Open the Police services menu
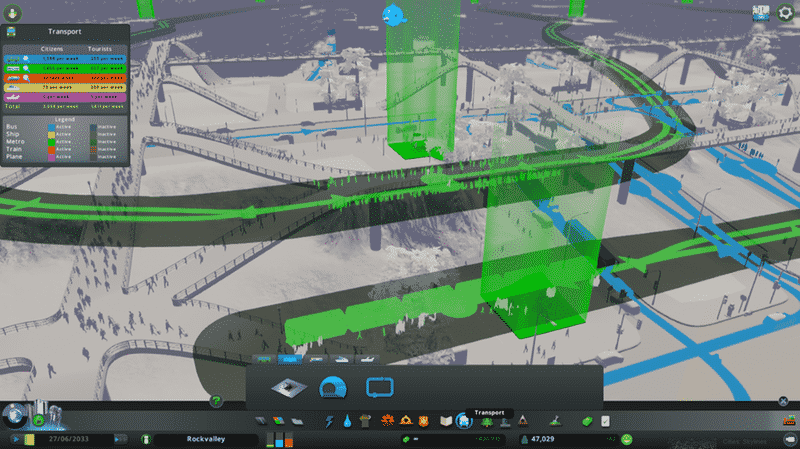The width and height of the screenshot is (800, 449). tap(425, 421)
